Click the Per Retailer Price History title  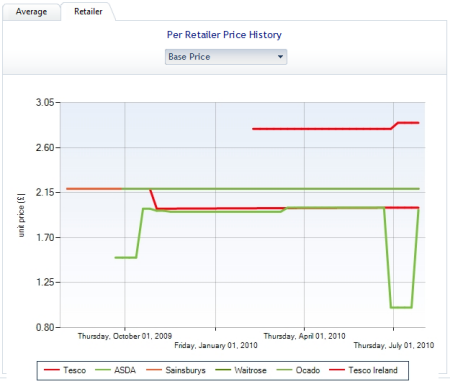click(x=224, y=35)
